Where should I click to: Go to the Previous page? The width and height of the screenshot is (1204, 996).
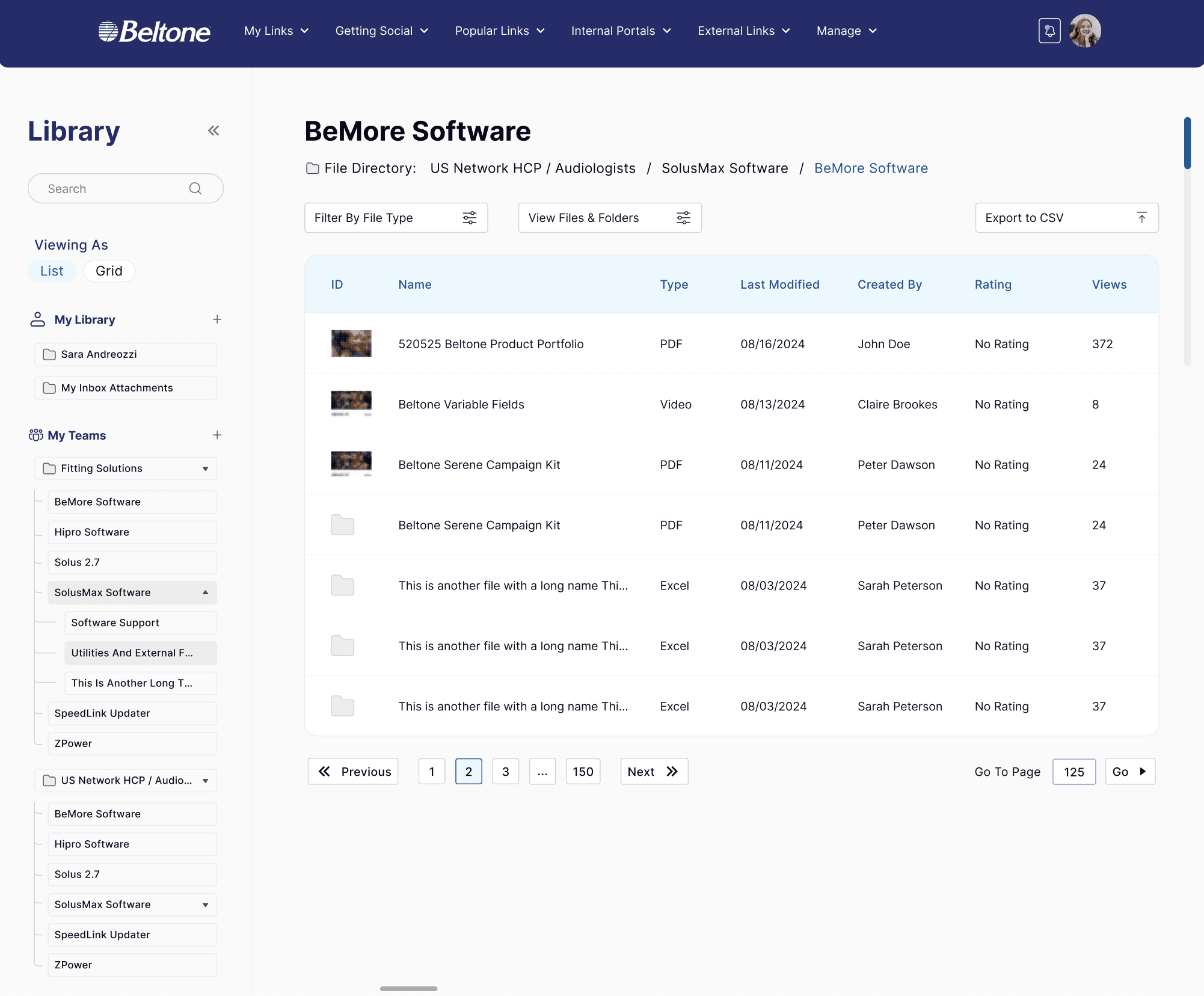[353, 772]
